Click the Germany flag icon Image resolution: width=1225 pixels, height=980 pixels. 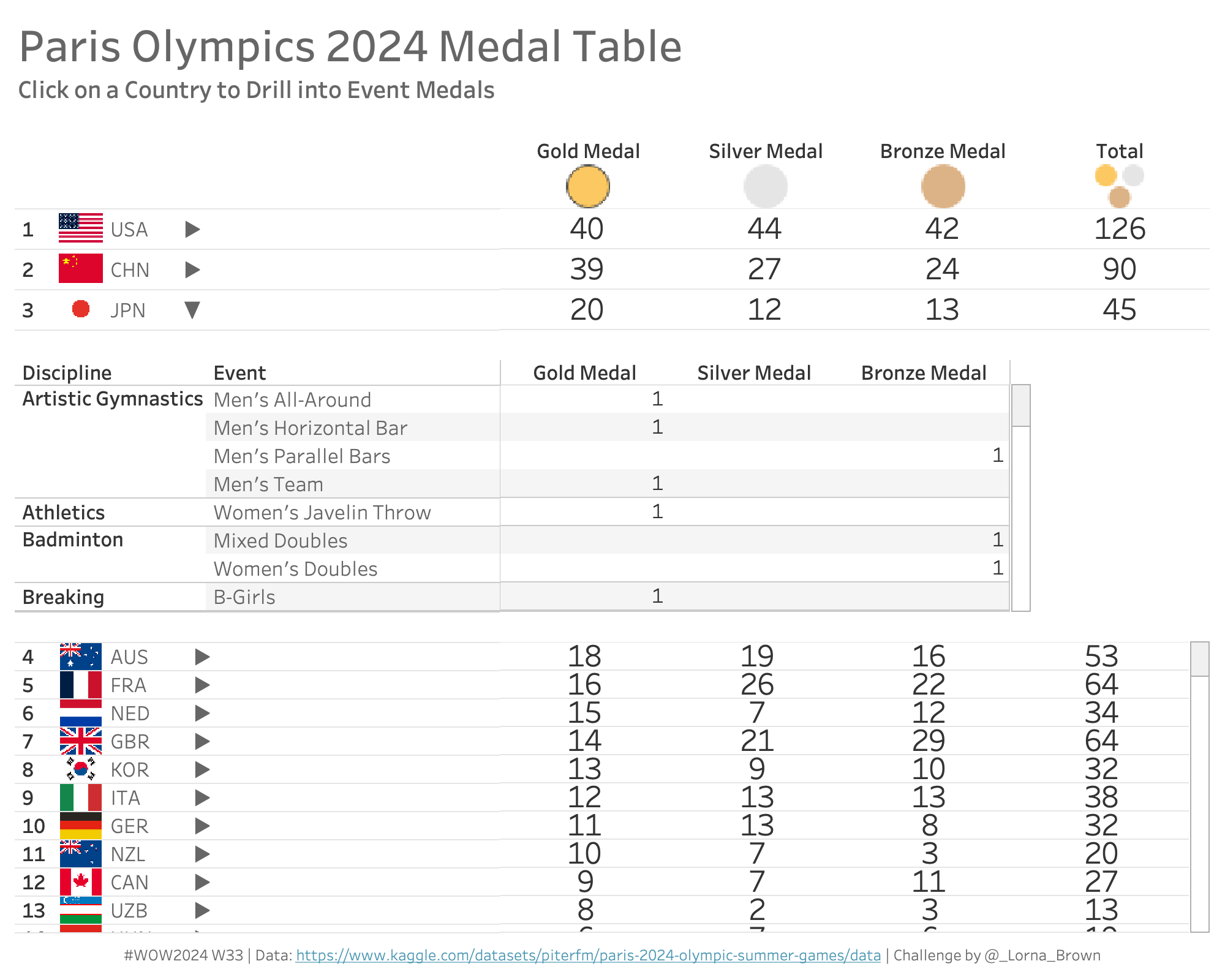coord(81,826)
